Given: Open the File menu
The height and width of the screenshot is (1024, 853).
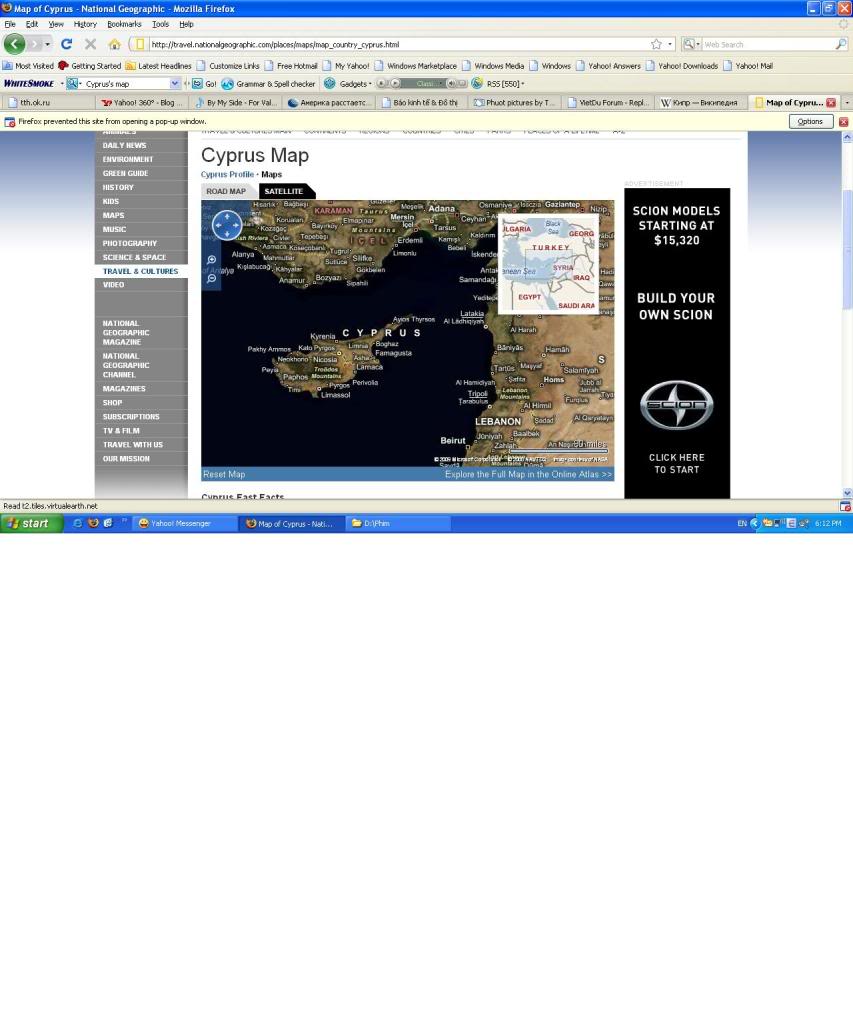Looking at the screenshot, I should click(10, 24).
